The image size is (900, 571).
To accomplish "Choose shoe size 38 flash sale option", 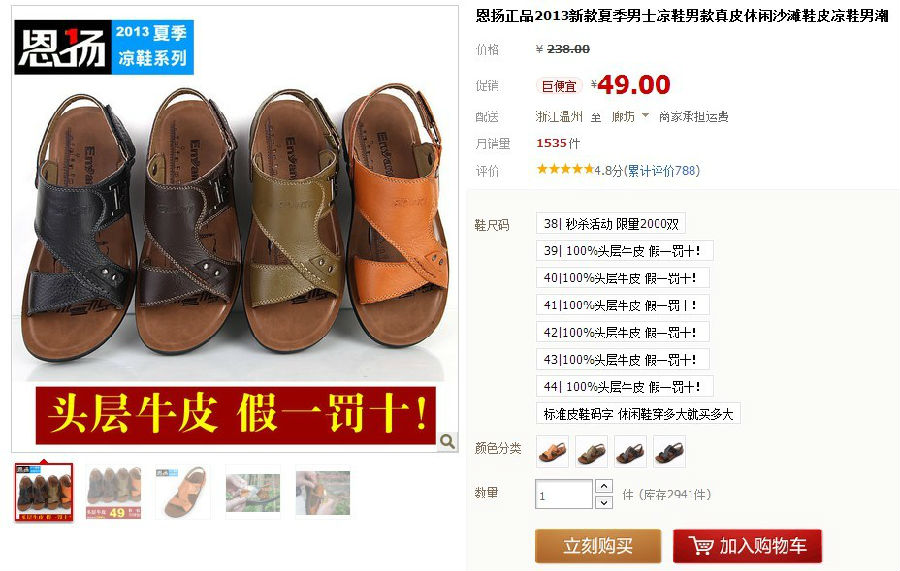I will pos(611,223).
